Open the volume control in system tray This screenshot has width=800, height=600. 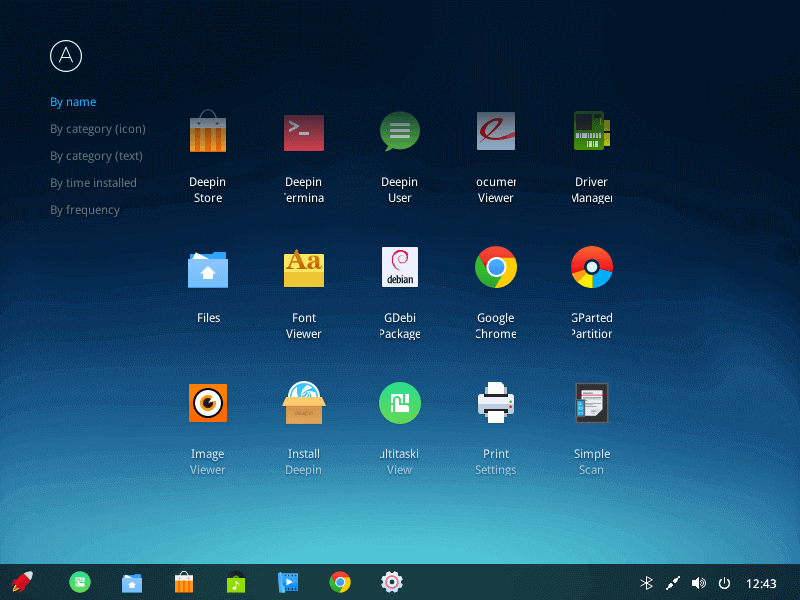tap(698, 583)
